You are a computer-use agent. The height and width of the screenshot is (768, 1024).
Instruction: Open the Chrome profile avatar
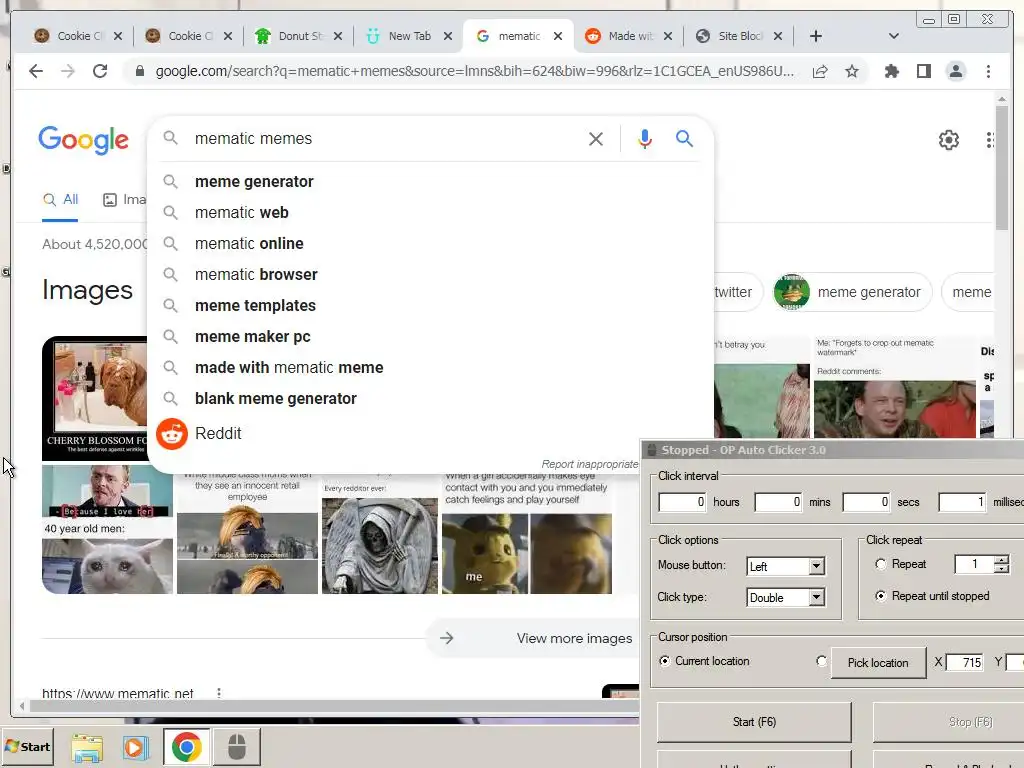pyautogui.click(x=955, y=71)
